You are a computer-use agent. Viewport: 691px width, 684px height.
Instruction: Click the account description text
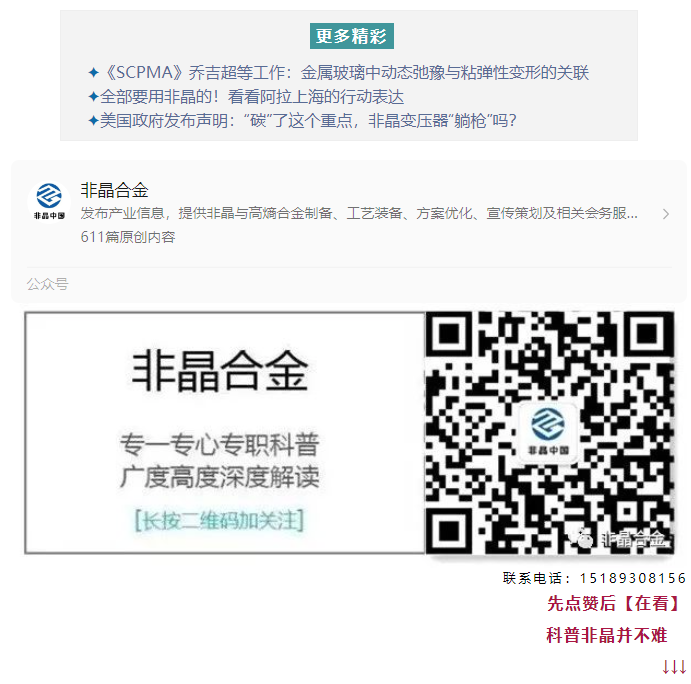click(359, 213)
